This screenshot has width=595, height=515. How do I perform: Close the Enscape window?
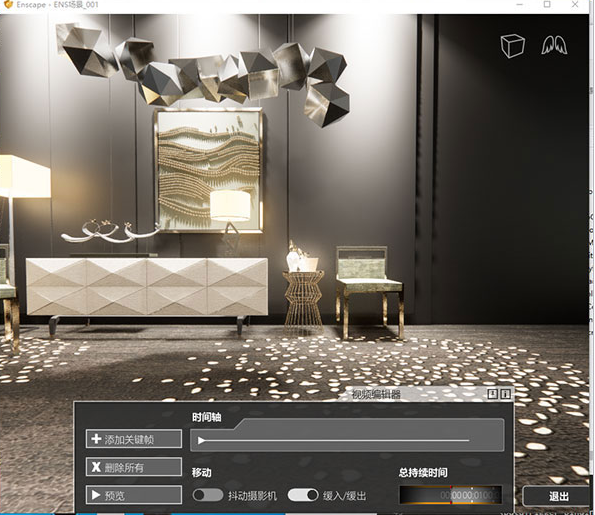point(575,4)
